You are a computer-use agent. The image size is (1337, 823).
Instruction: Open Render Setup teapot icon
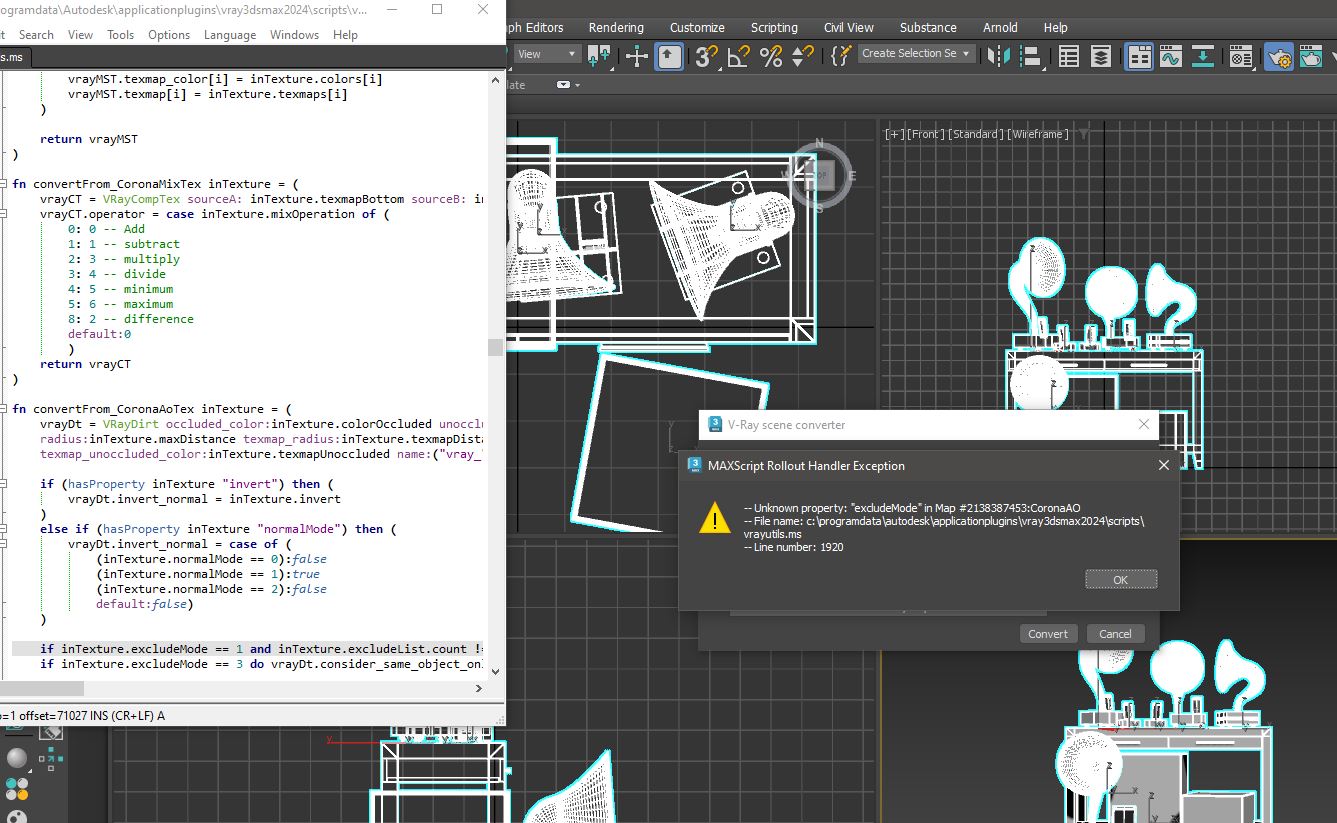(1278, 56)
